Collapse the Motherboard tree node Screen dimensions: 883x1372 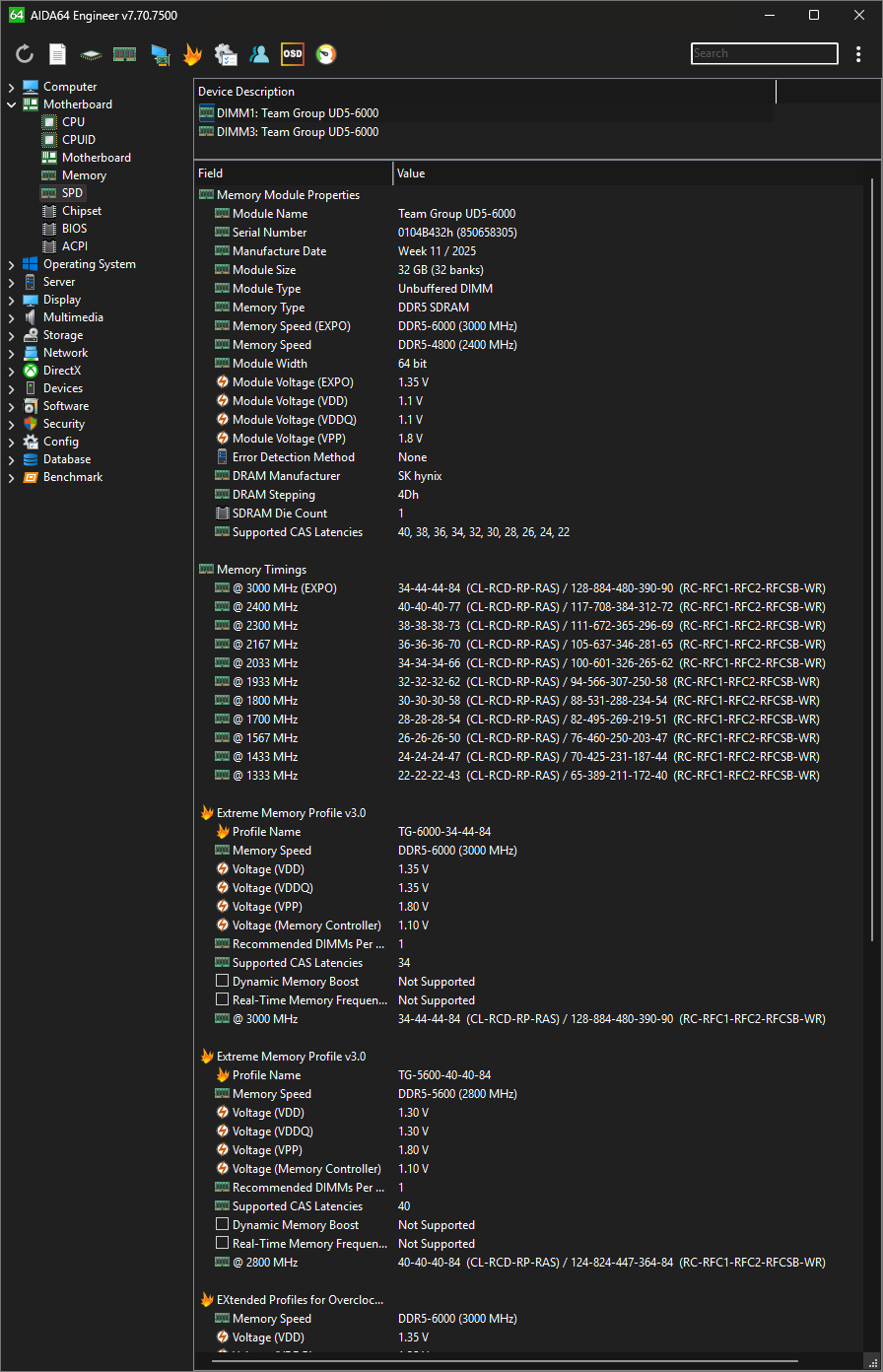[11, 104]
